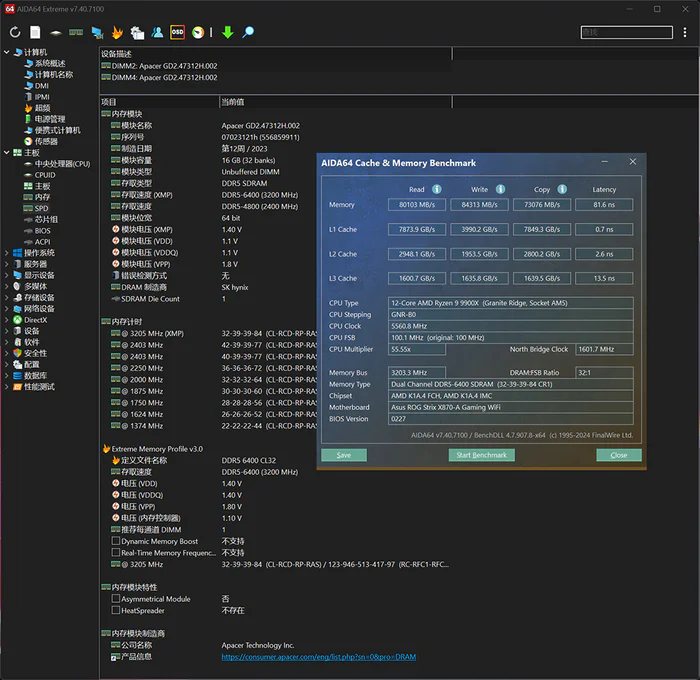Click the info icon next to Write
Viewport: 700px width, 680px height.
tap(500, 189)
